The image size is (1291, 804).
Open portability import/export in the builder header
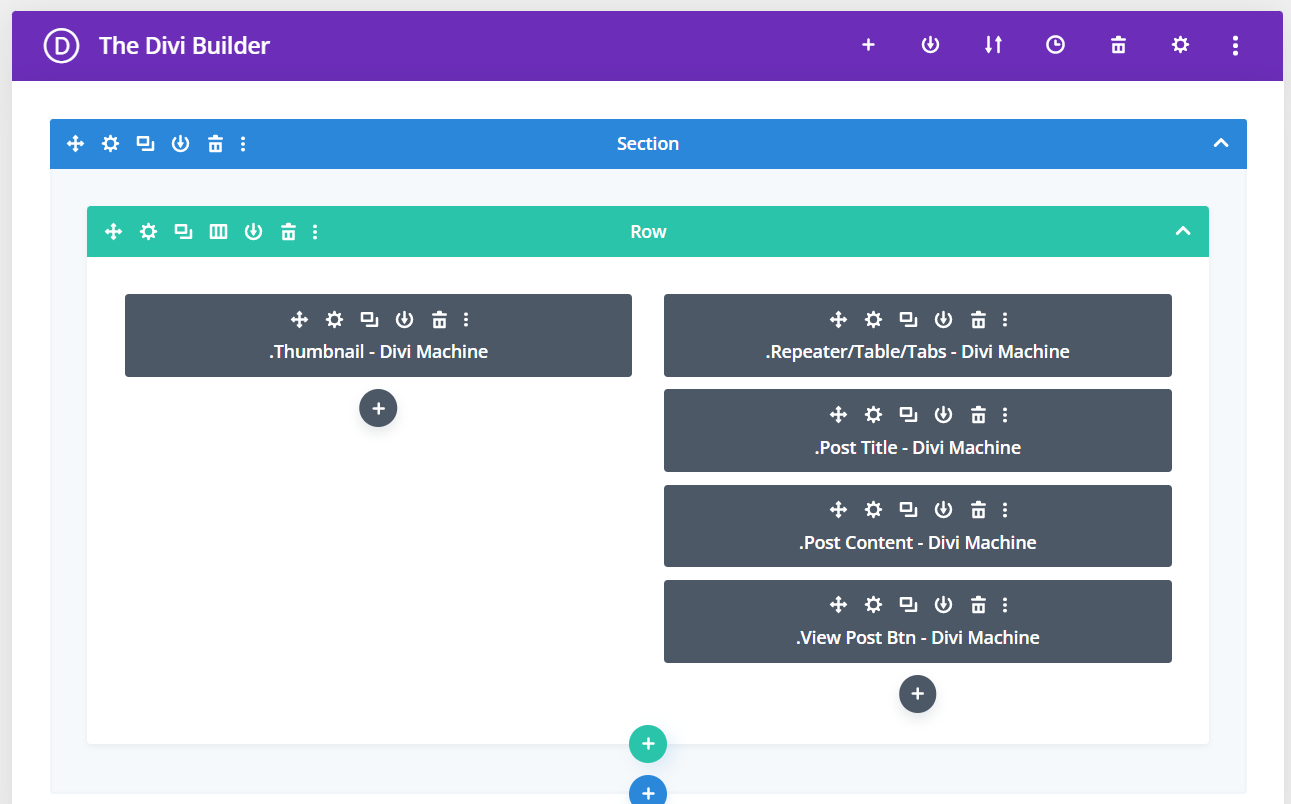coord(993,45)
